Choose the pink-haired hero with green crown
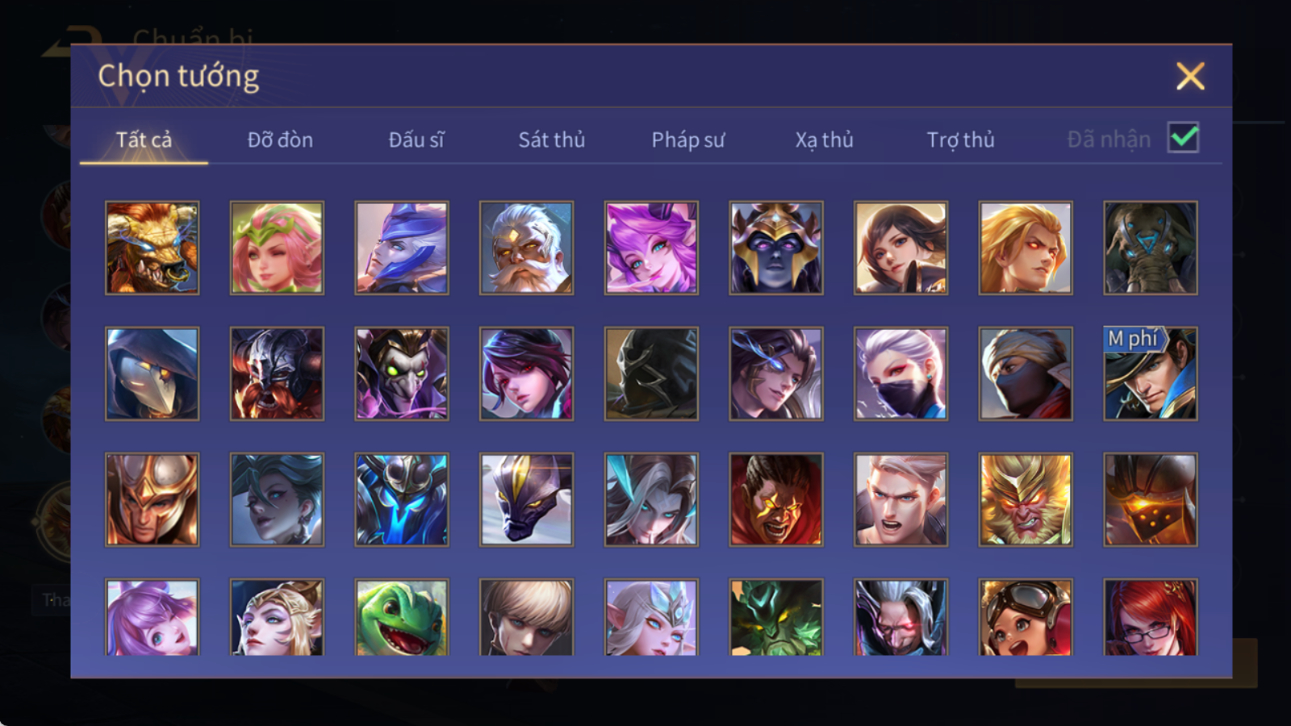1291x726 pixels. [x=277, y=248]
